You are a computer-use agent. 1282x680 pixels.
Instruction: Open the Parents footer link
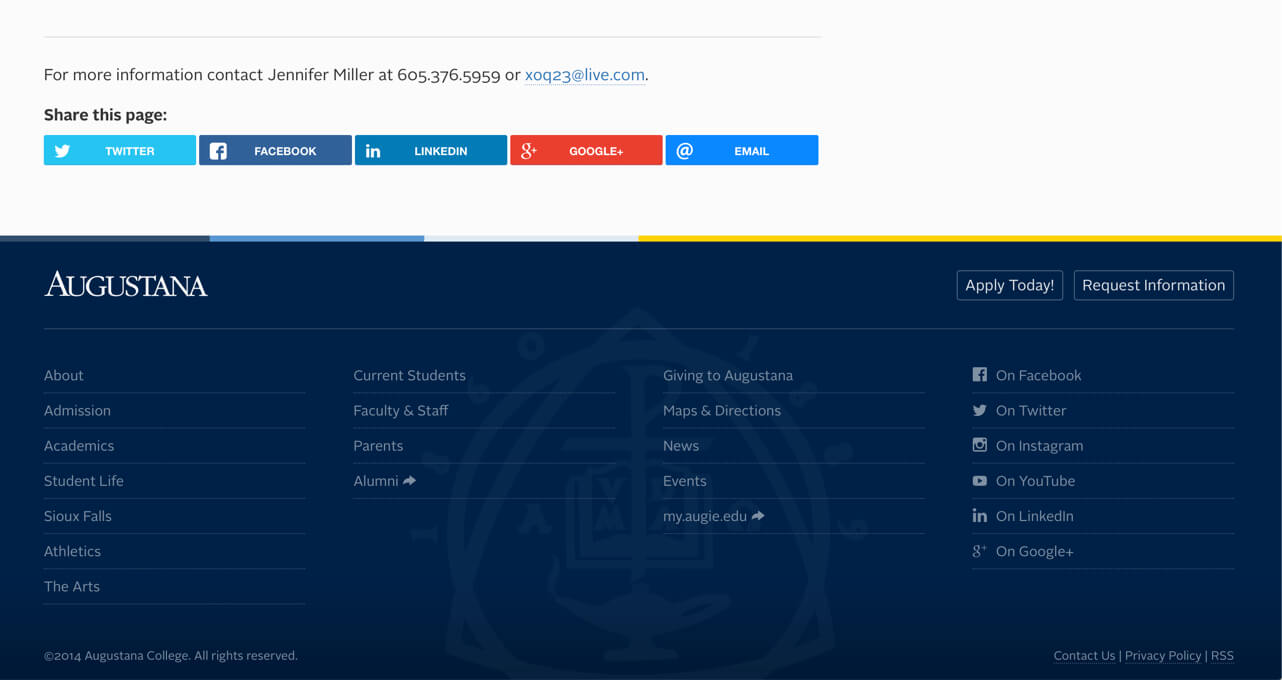pyautogui.click(x=378, y=445)
